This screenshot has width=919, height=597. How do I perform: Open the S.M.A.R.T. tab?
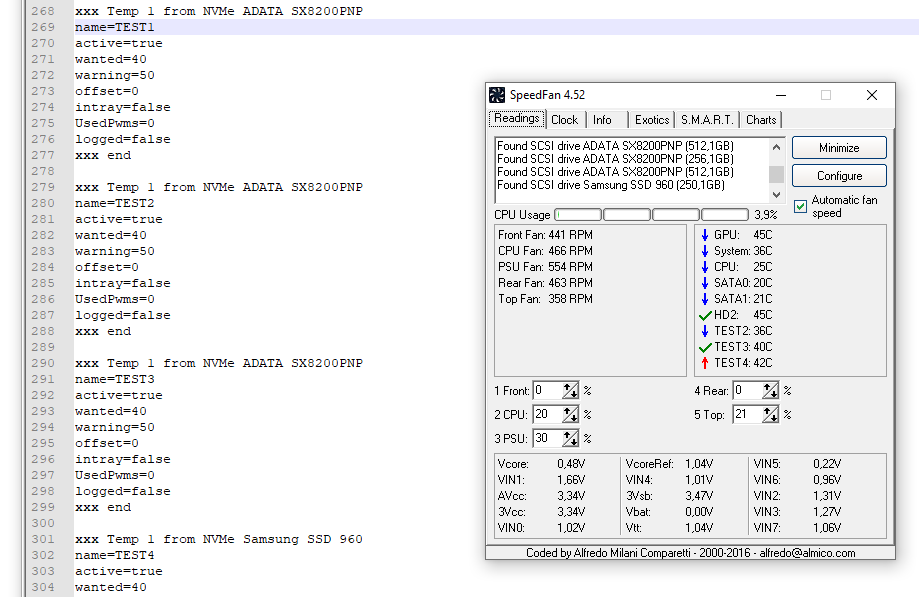tap(707, 120)
